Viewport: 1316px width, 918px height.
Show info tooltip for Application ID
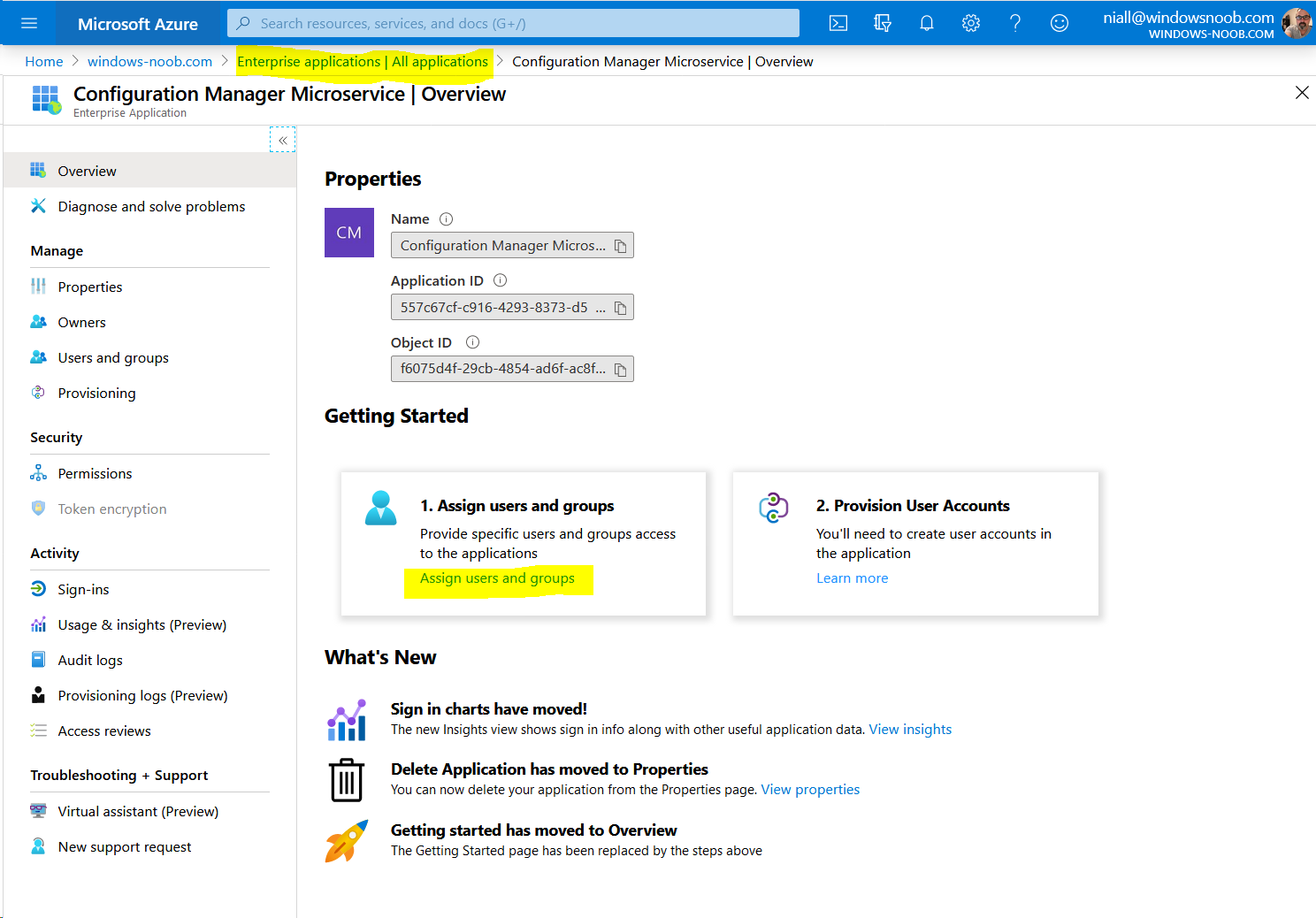(x=501, y=280)
